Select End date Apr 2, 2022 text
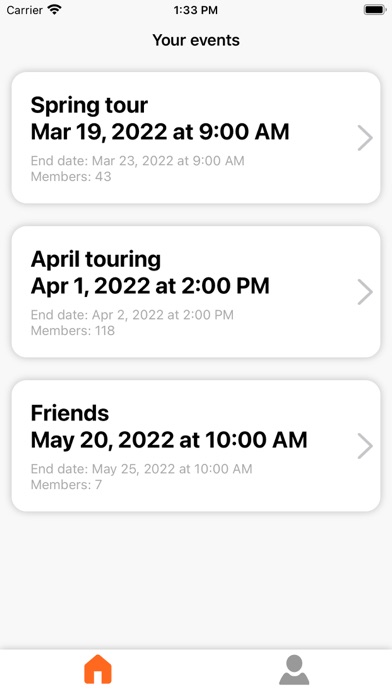The image size is (392, 696). [x=132, y=315]
